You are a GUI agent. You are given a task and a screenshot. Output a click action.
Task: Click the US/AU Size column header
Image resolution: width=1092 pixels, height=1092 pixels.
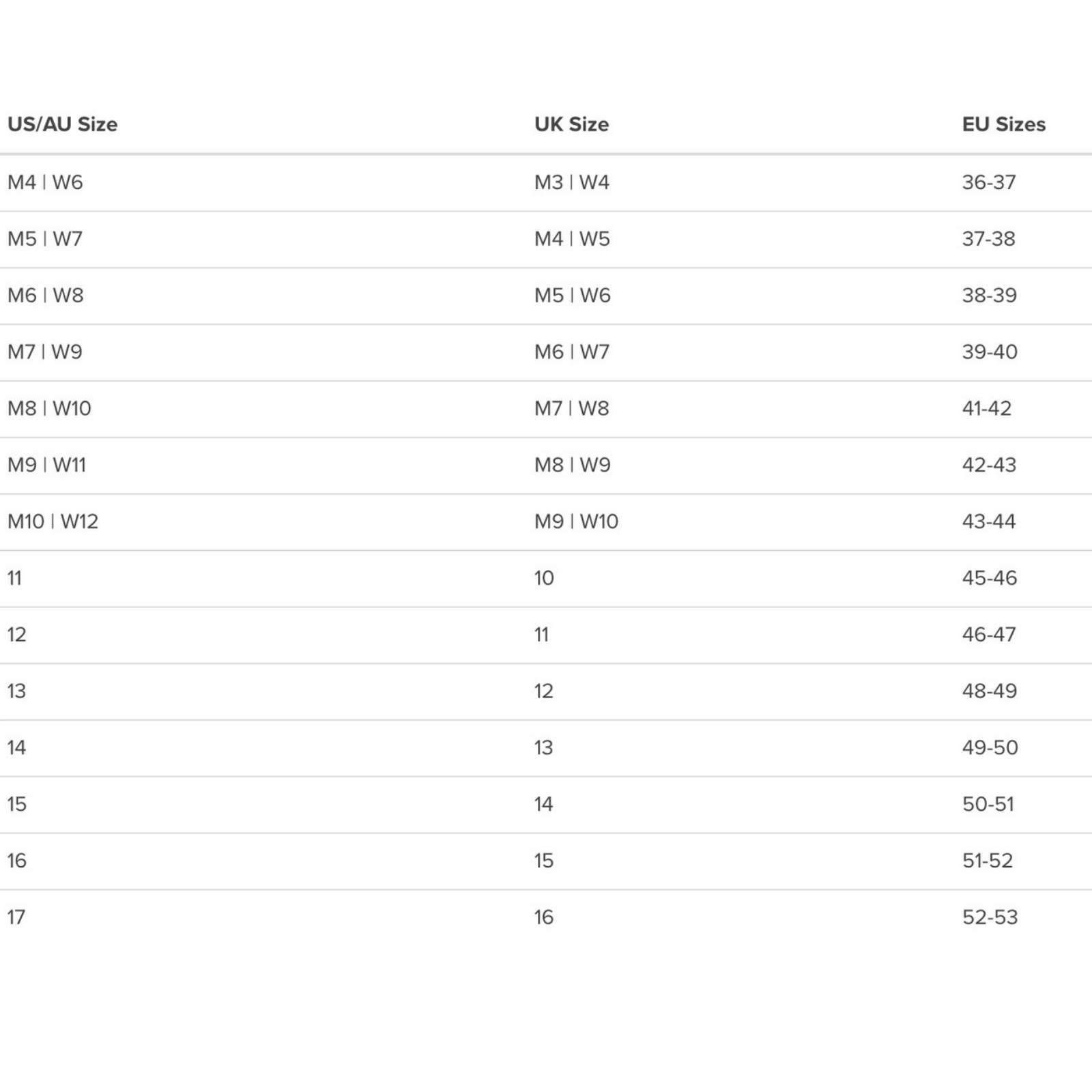click(x=62, y=124)
